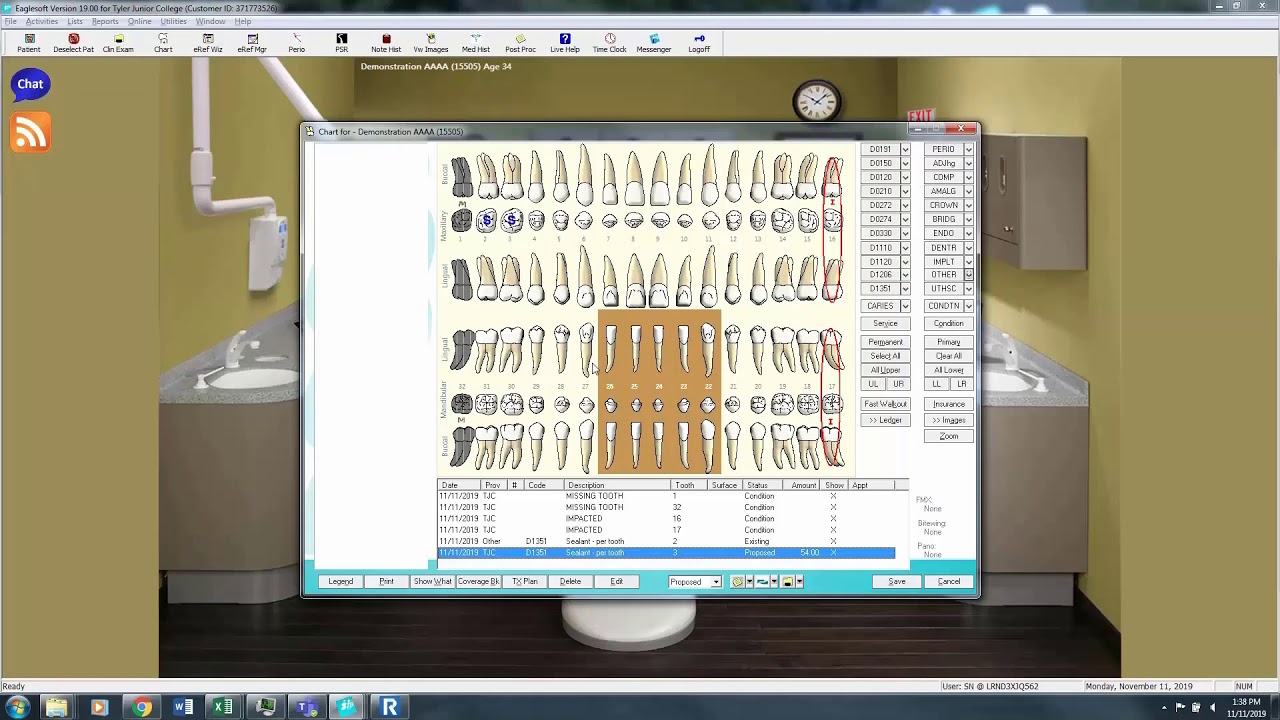1280x720 pixels.
Task: Open Live Help from the toolbar
Action: pos(565,43)
